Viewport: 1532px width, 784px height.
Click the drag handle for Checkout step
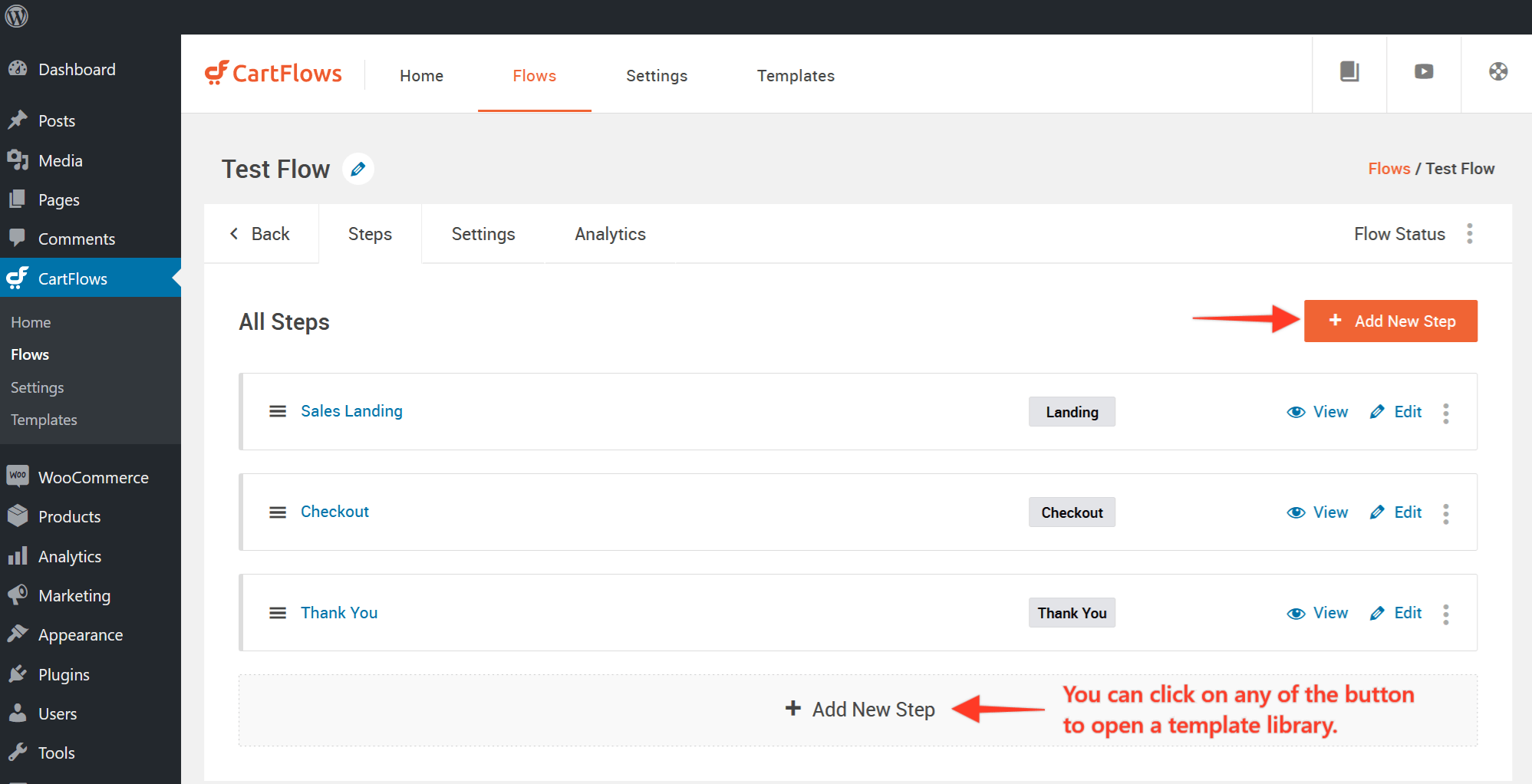point(278,512)
